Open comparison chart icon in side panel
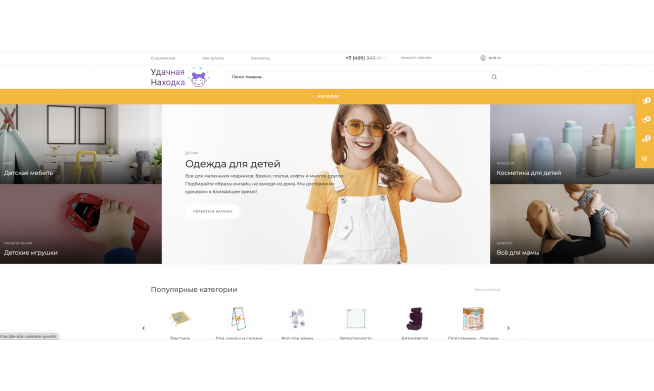This screenshot has height=391, width=654. pos(645,139)
